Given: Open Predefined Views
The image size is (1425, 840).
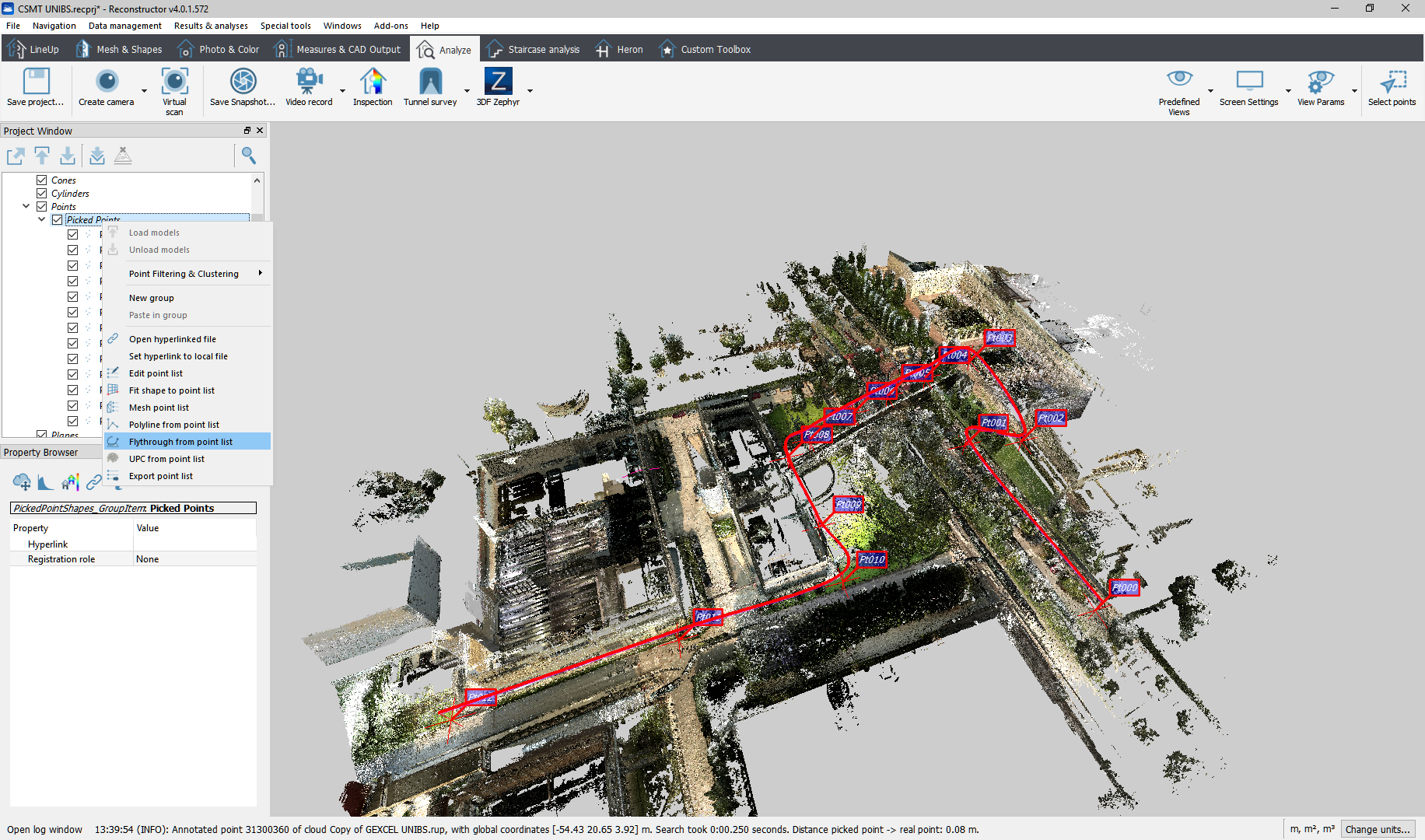Looking at the screenshot, I should tap(1179, 82).
